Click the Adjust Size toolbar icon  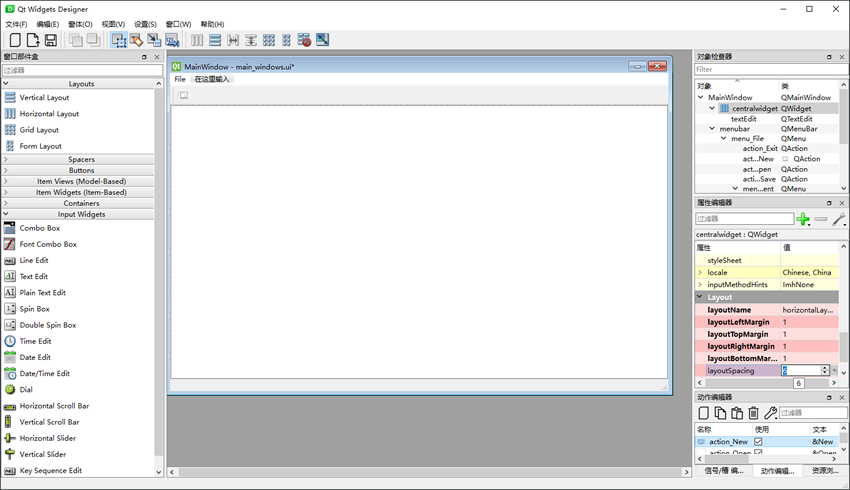[323, 40]
